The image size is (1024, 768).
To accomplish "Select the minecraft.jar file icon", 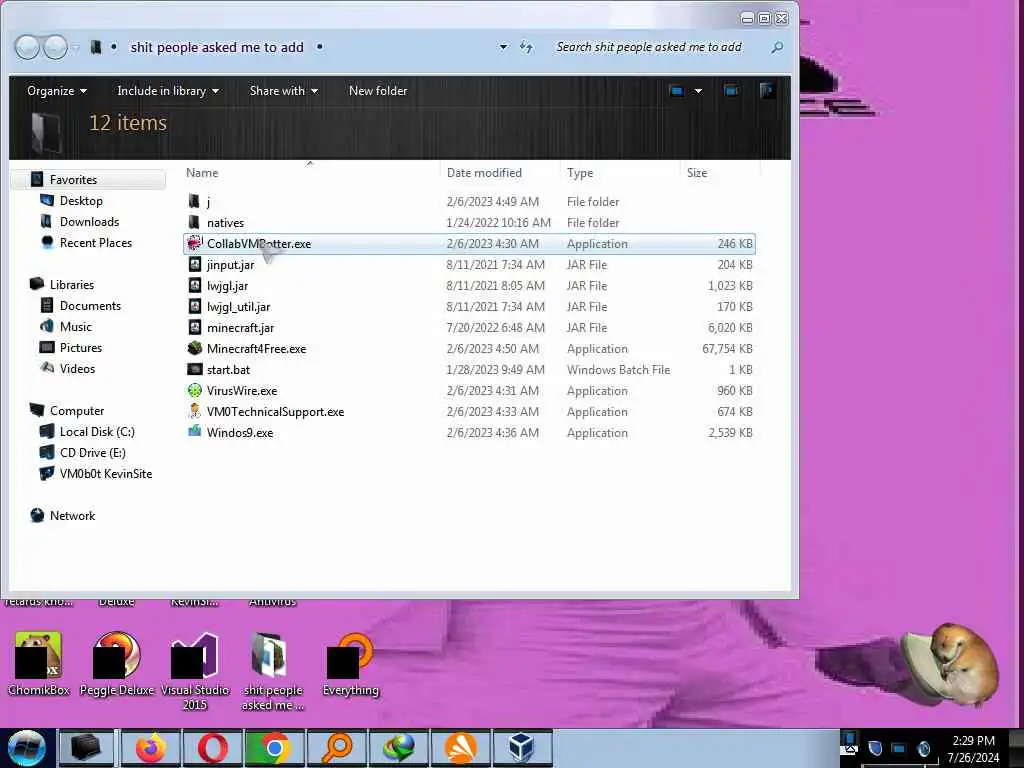I will pos(195,327).
